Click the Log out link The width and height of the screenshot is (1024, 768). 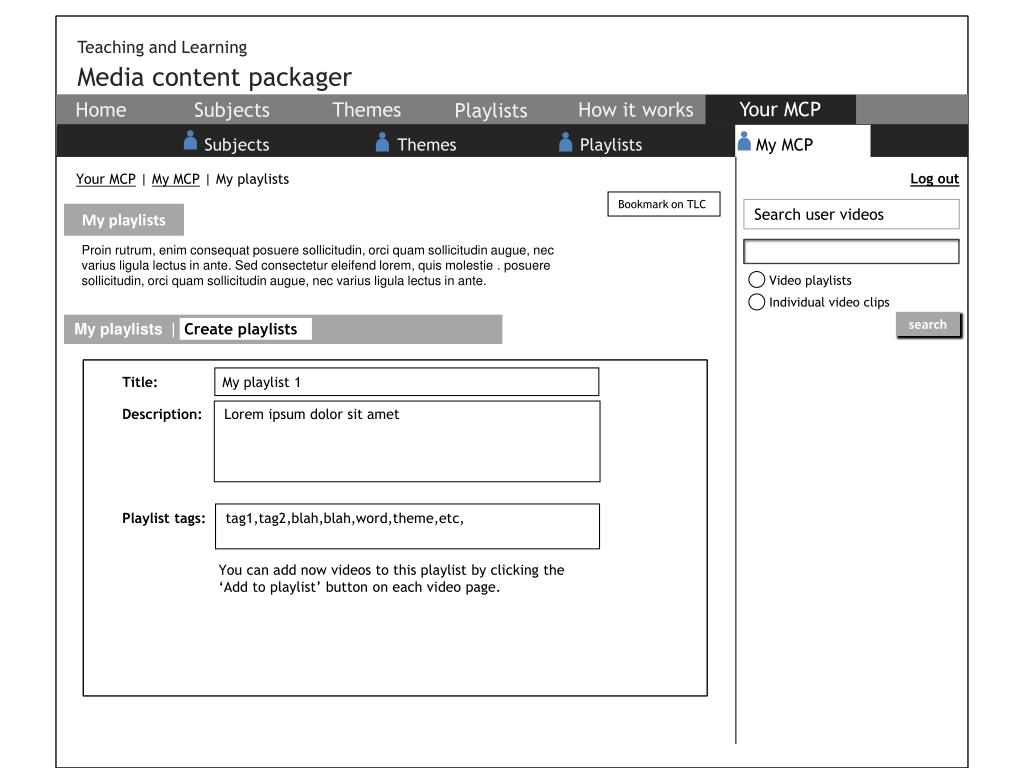935,178
